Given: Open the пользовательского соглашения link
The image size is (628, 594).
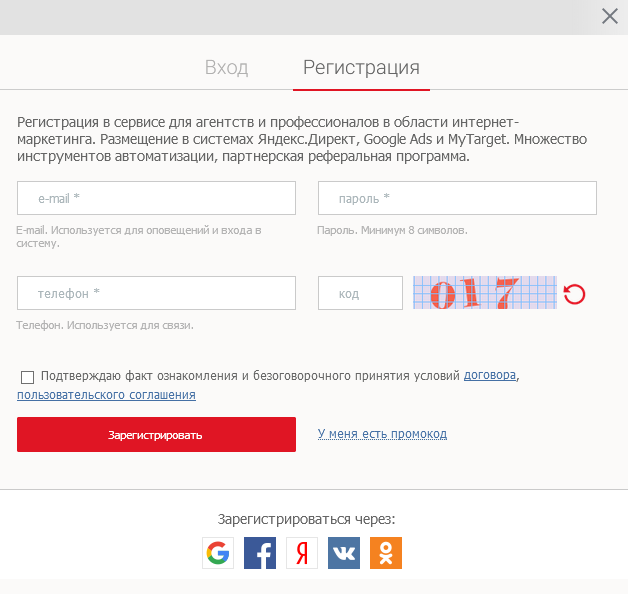Looking at the screenshot, I should coord(106,395).
